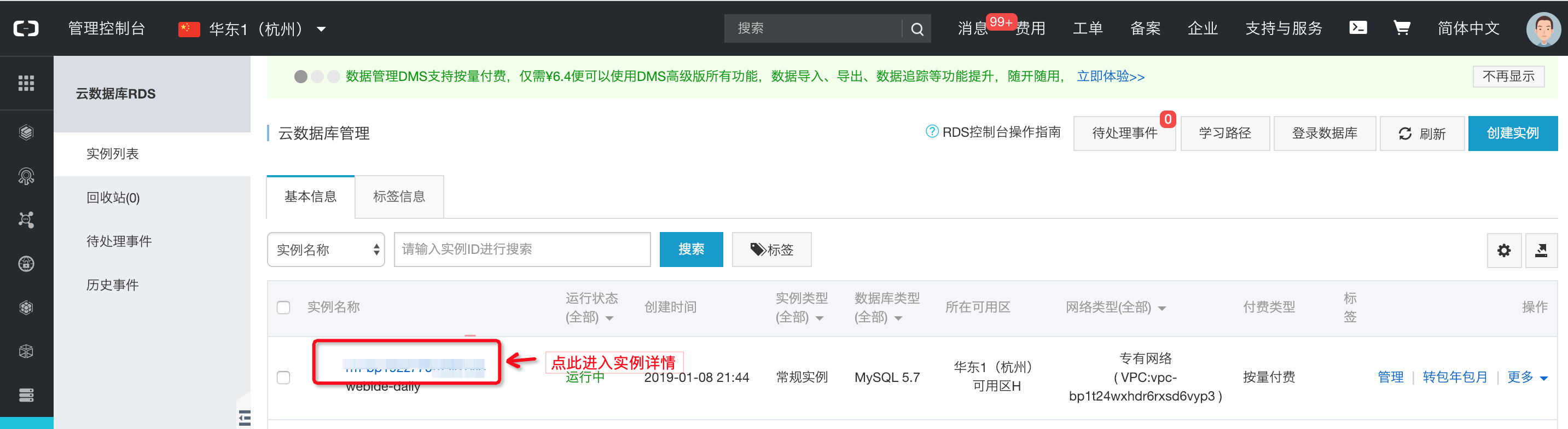1568x429 pixels.
Task: Click the user avatar in header
Action: pyautogui.click(x=1542, y=28)
